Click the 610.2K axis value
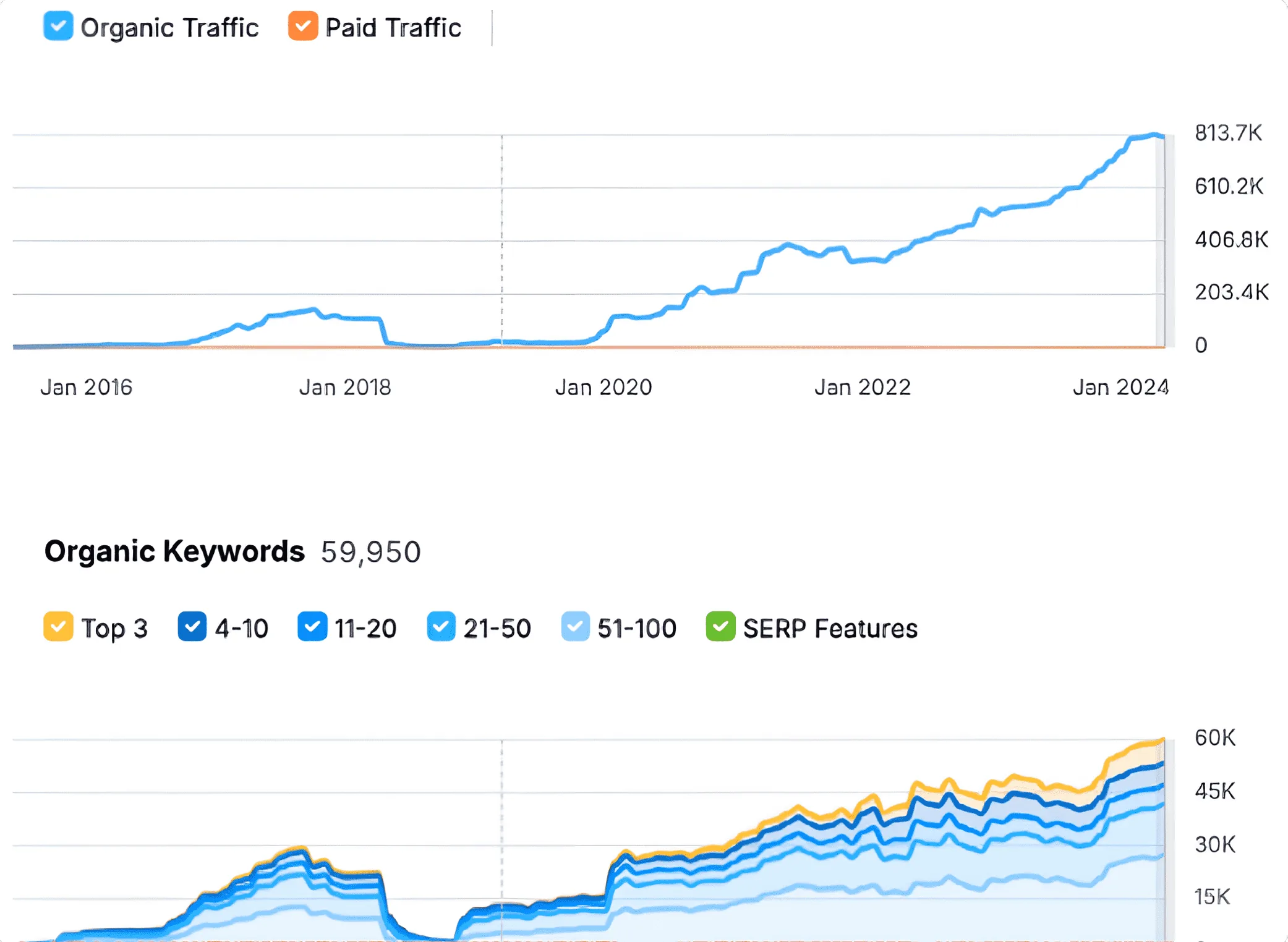The image size is (1288, 942). pyautogui.click(x=1229, y=186)
